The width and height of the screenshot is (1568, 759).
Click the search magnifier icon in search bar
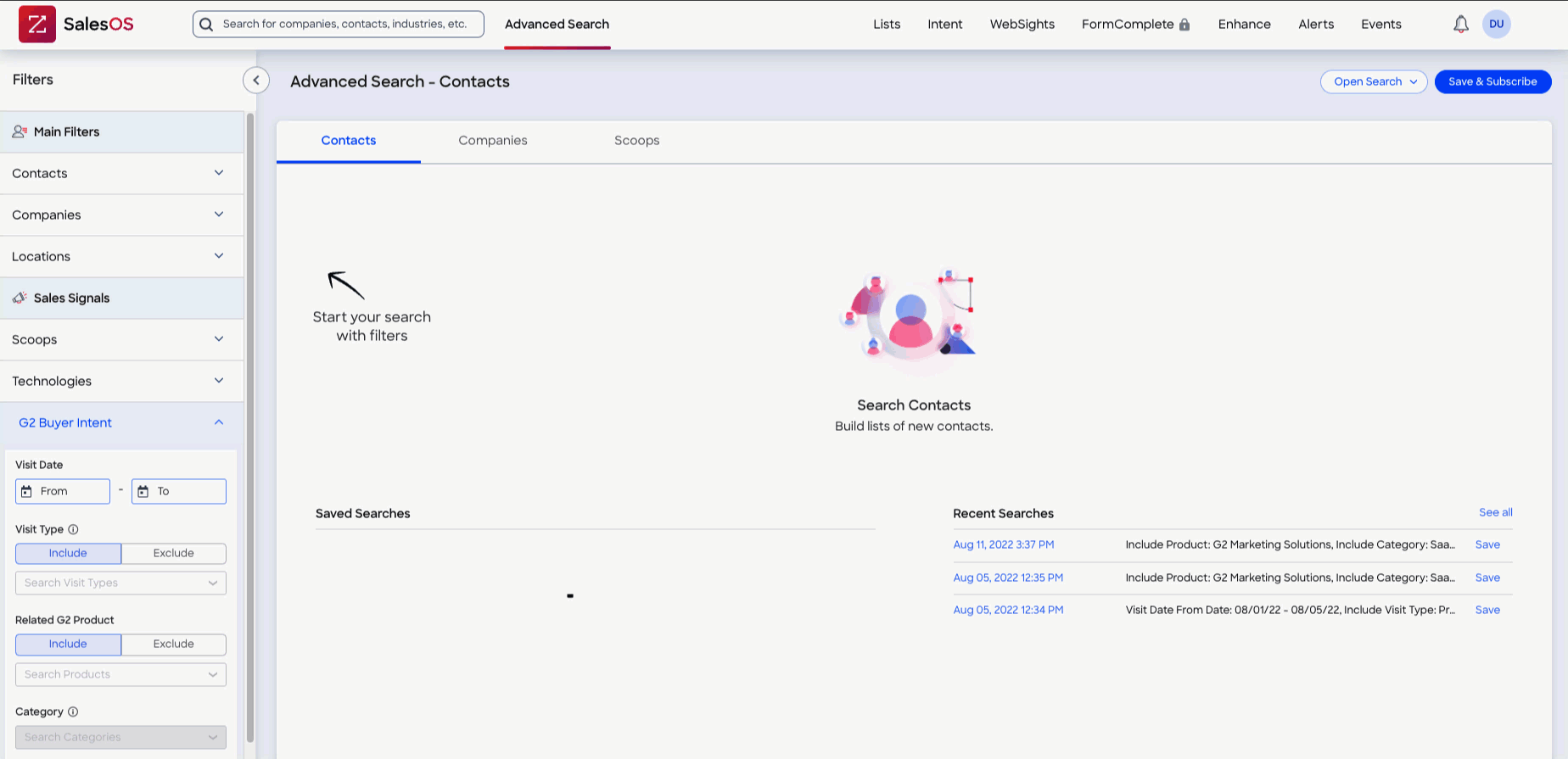[206, 25]
